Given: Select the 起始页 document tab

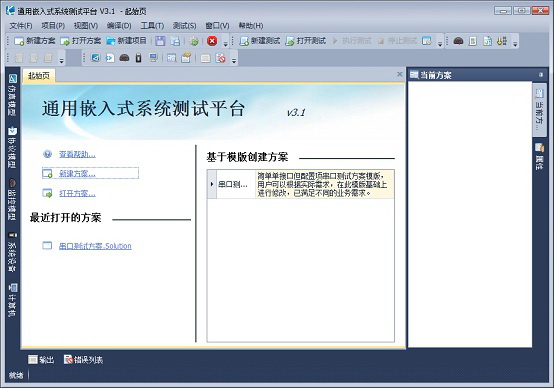Looking at the screenshot, I should click(39, 76).
